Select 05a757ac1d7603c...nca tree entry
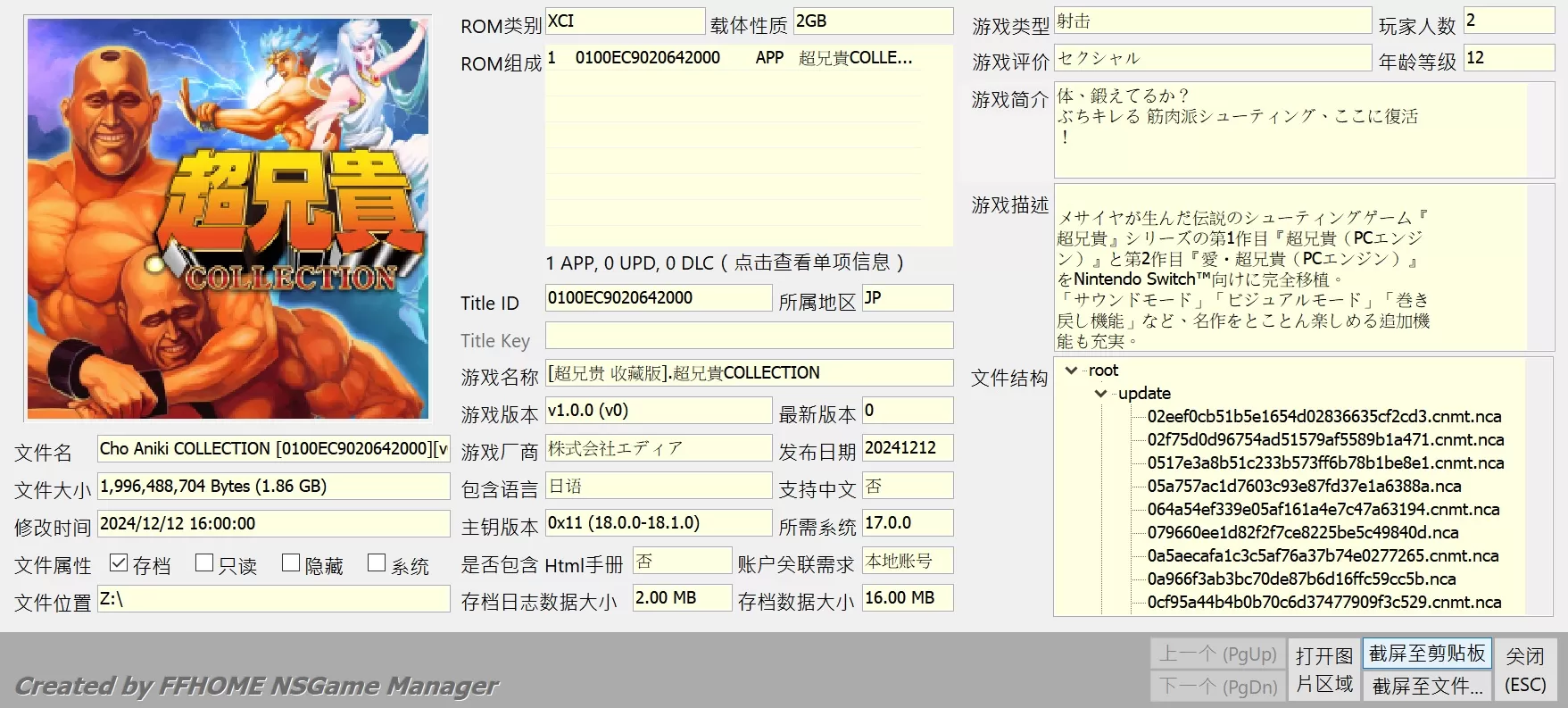This screenshot has height=708, width=1568. click(1304, 487)
